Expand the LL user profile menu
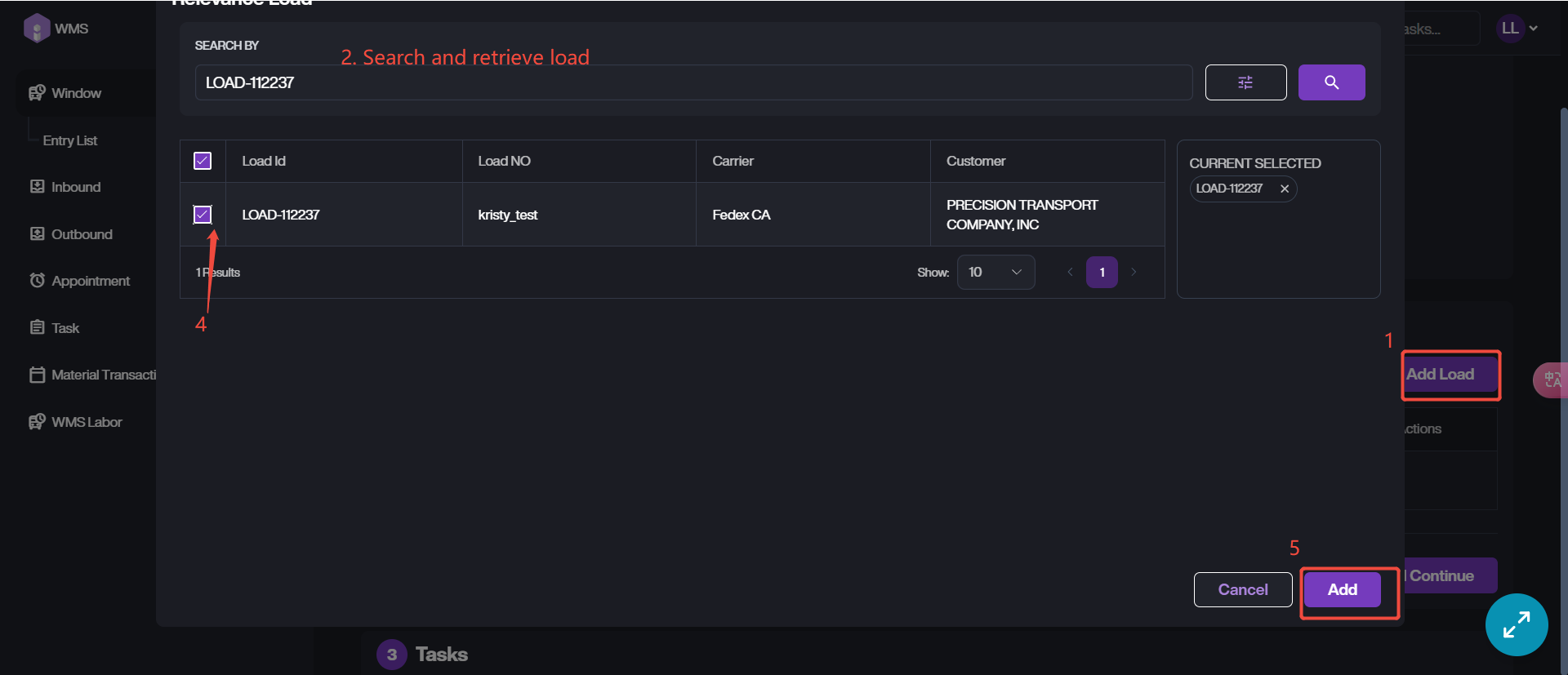 [x=1518, y=29]
